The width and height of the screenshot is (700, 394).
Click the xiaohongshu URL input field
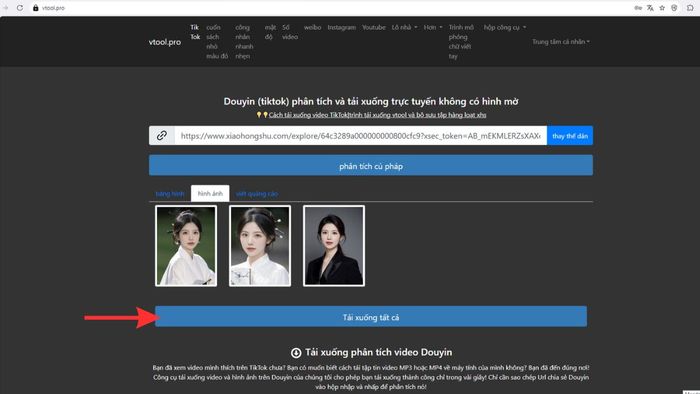(x=360, y=135)
